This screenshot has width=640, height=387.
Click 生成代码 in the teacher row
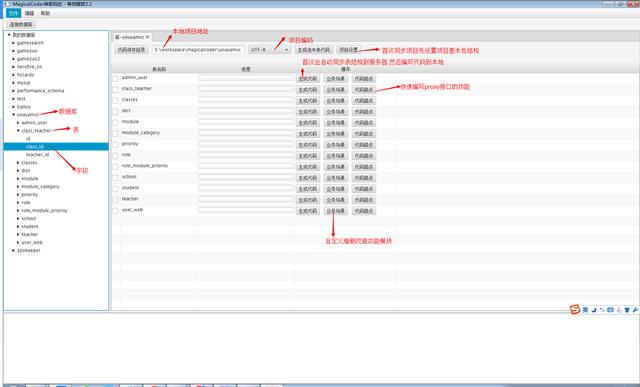click(x=308, y=200)
